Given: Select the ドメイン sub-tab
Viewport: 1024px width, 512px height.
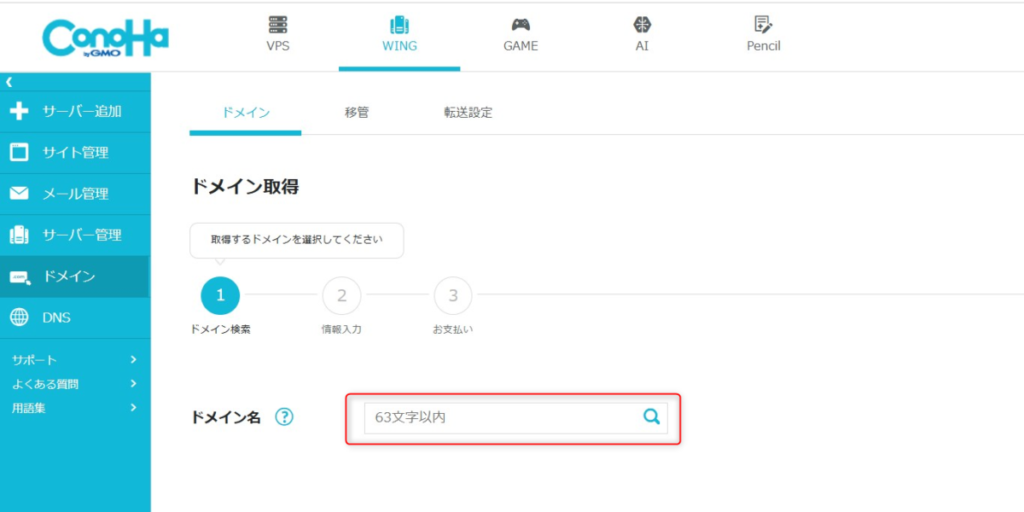Looking at the screenshot, I should click(x=246, y=113).
